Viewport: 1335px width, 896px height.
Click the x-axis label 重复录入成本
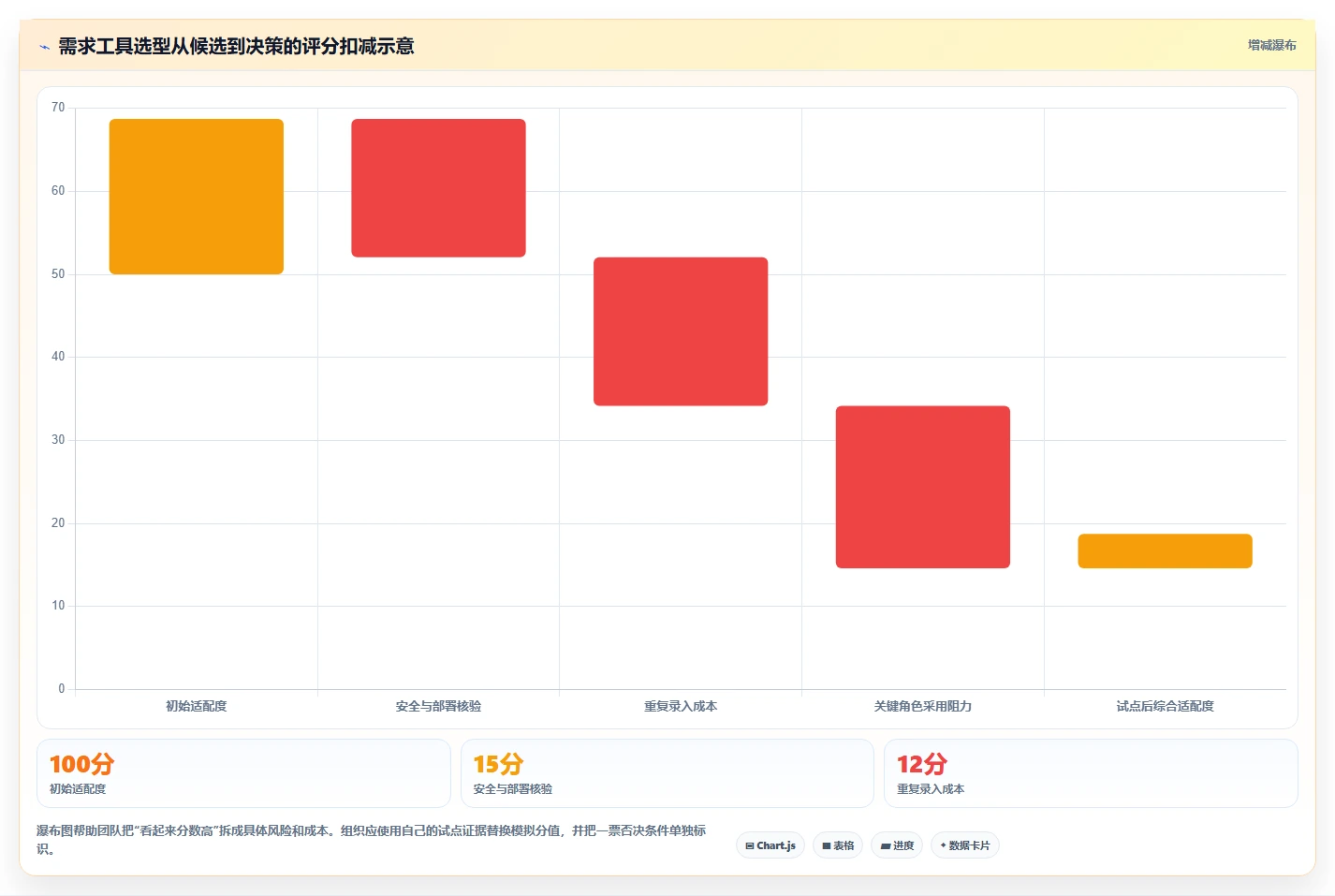pyautogui.click(x=681, y=706)
